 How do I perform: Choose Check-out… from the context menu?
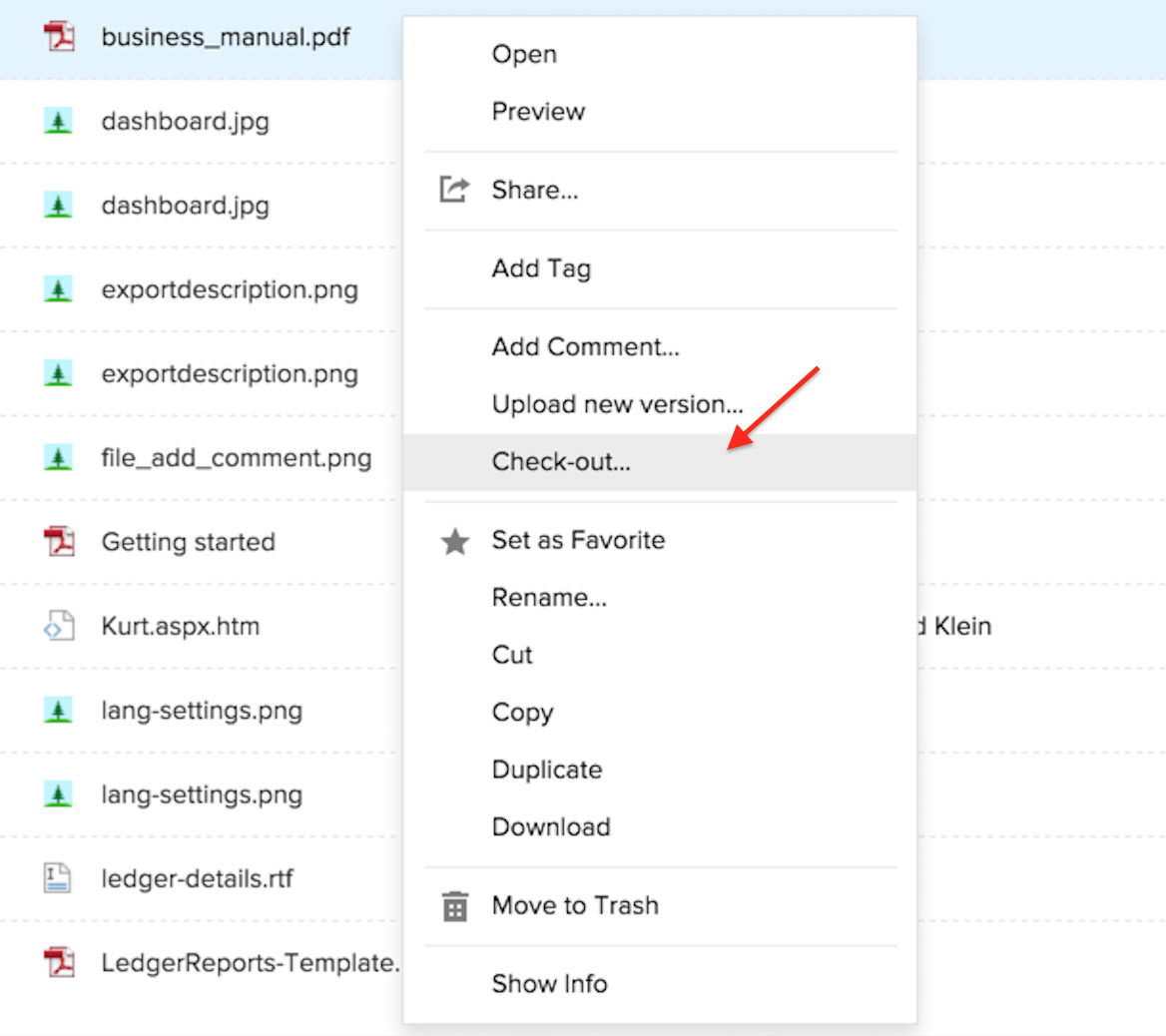click(x=561, y=462)
